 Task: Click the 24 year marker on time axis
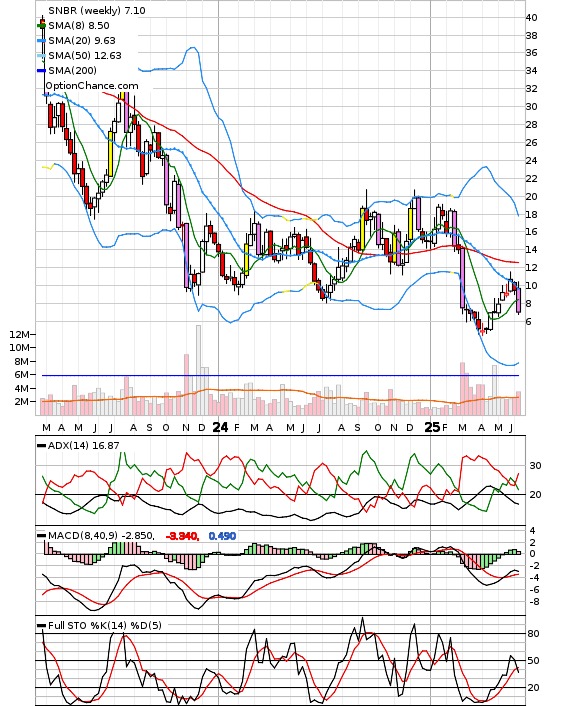(220, 427)
